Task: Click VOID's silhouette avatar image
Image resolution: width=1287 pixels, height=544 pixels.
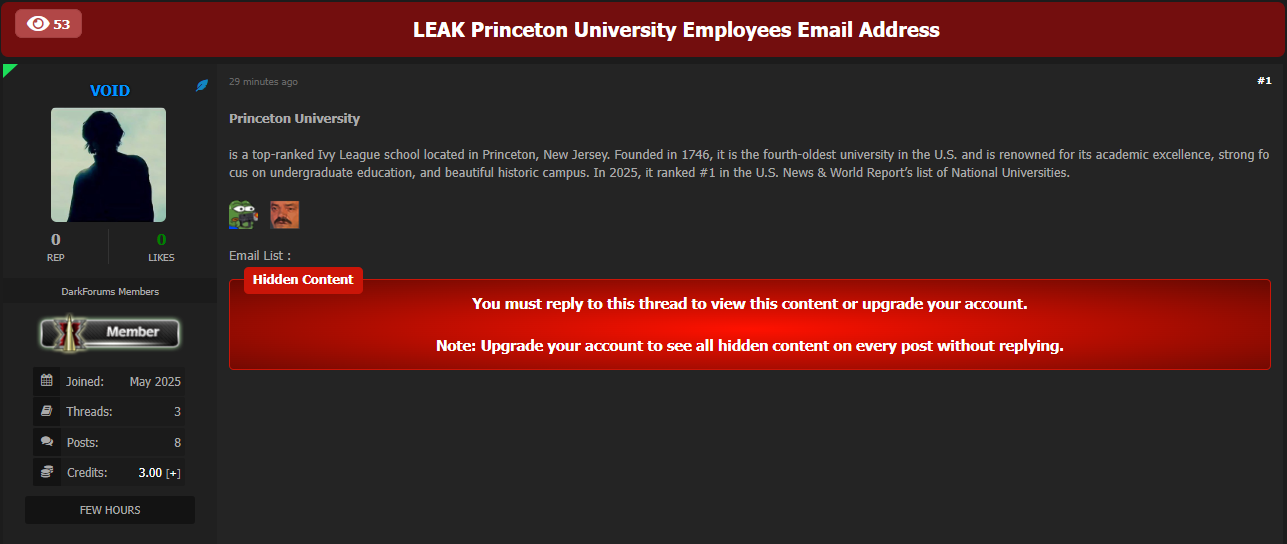Action: click(109, 165)
